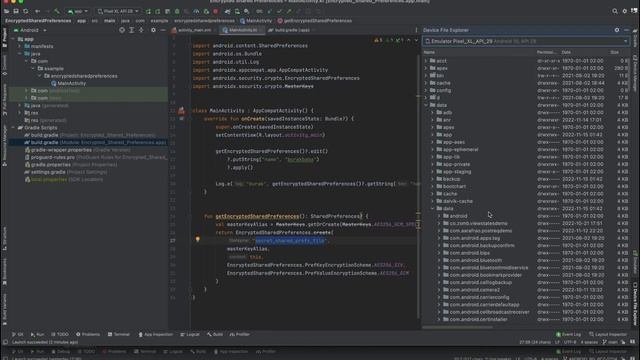Click the run gutter icon beside class MainActivity
Image resolution: width=640 pixels, height=360 pixels.
point(181,111)
